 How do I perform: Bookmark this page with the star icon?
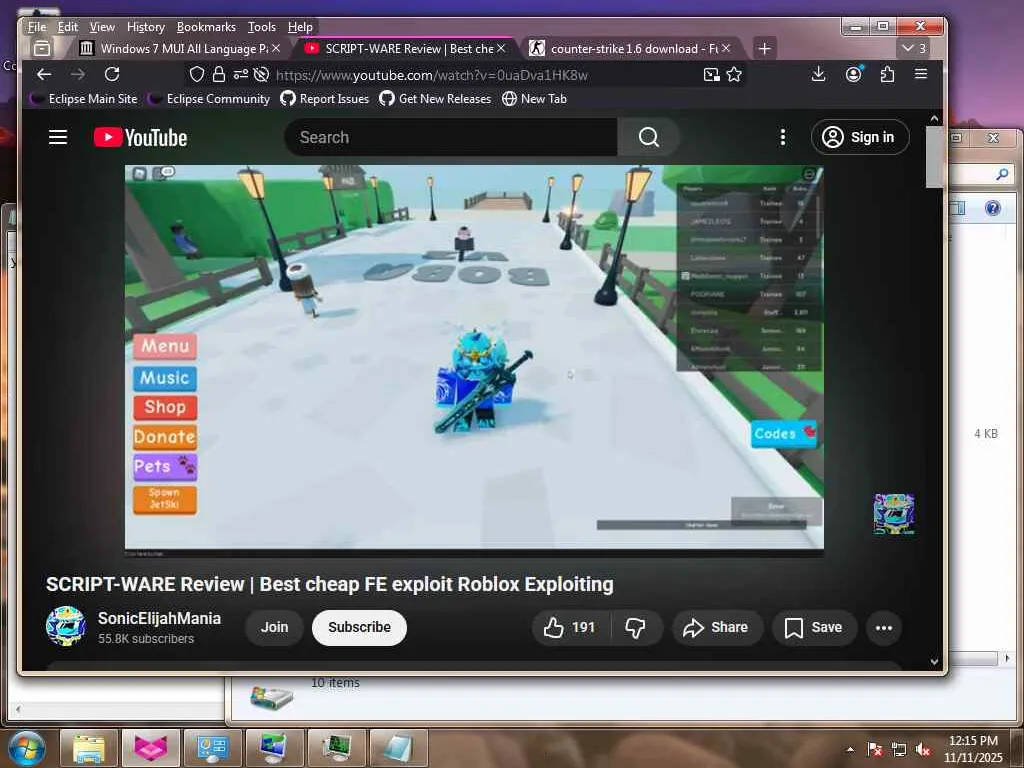point(734,74)
